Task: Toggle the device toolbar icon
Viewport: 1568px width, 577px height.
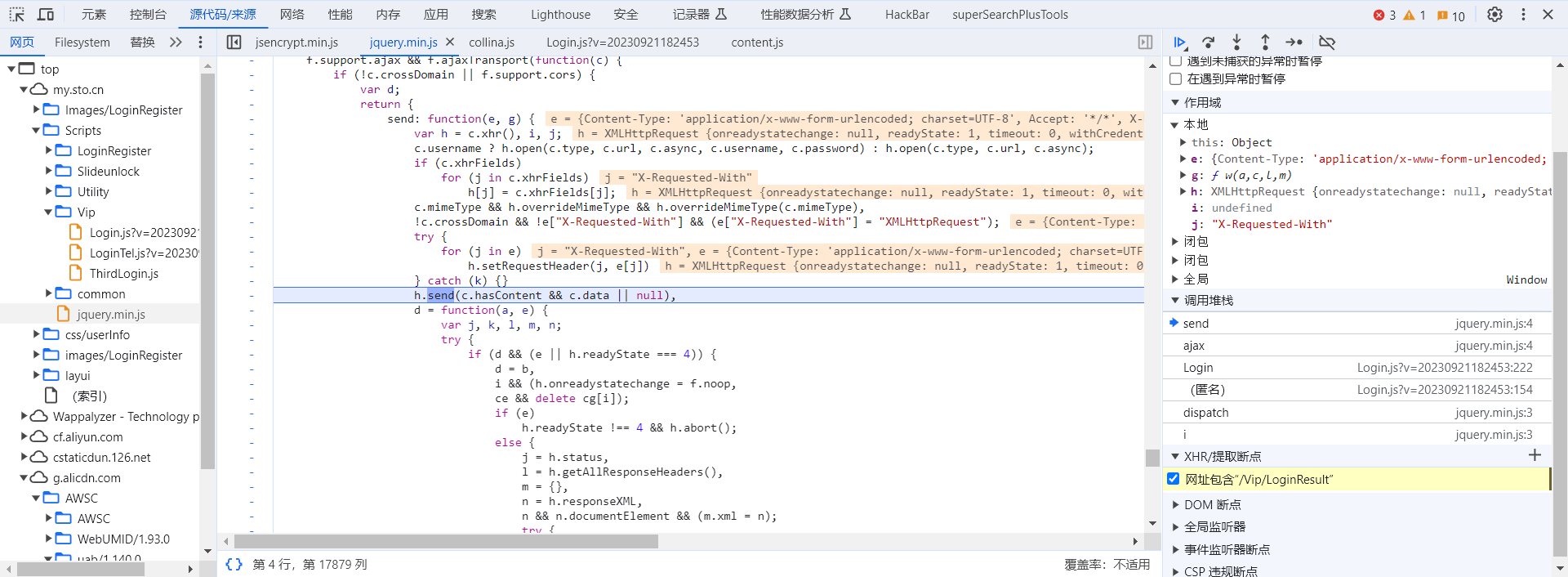Action: [x=46, y=14]
